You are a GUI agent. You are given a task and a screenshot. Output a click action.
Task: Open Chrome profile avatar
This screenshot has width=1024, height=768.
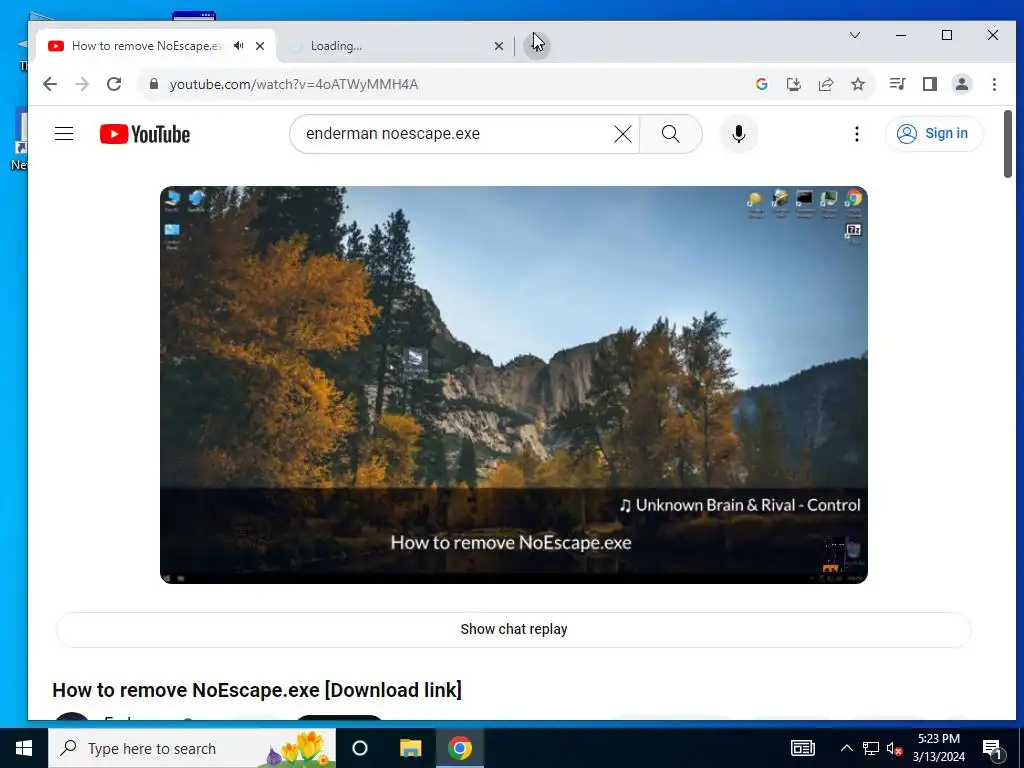click(x=961, y=84)
